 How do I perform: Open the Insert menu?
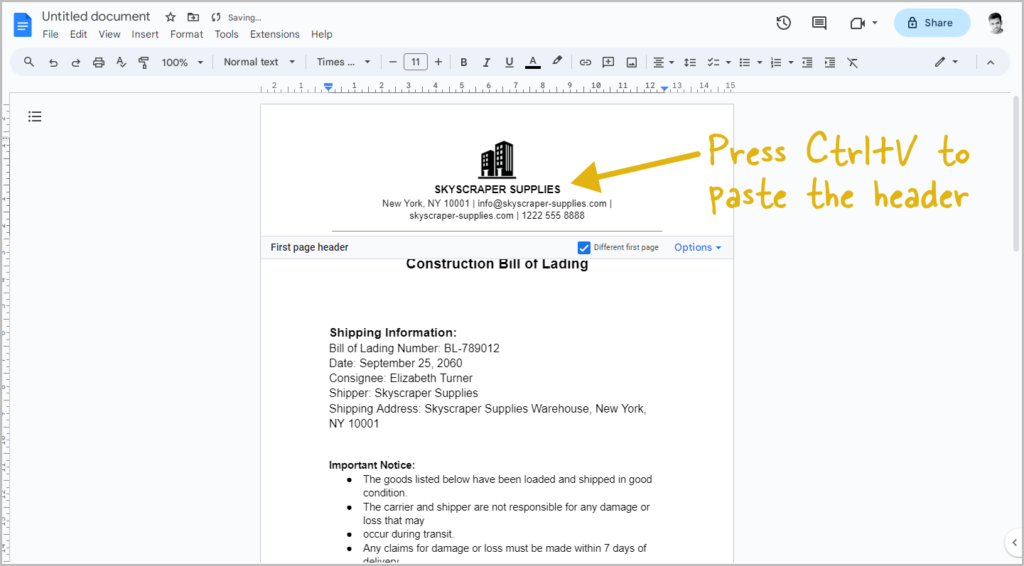coord(145,34)
